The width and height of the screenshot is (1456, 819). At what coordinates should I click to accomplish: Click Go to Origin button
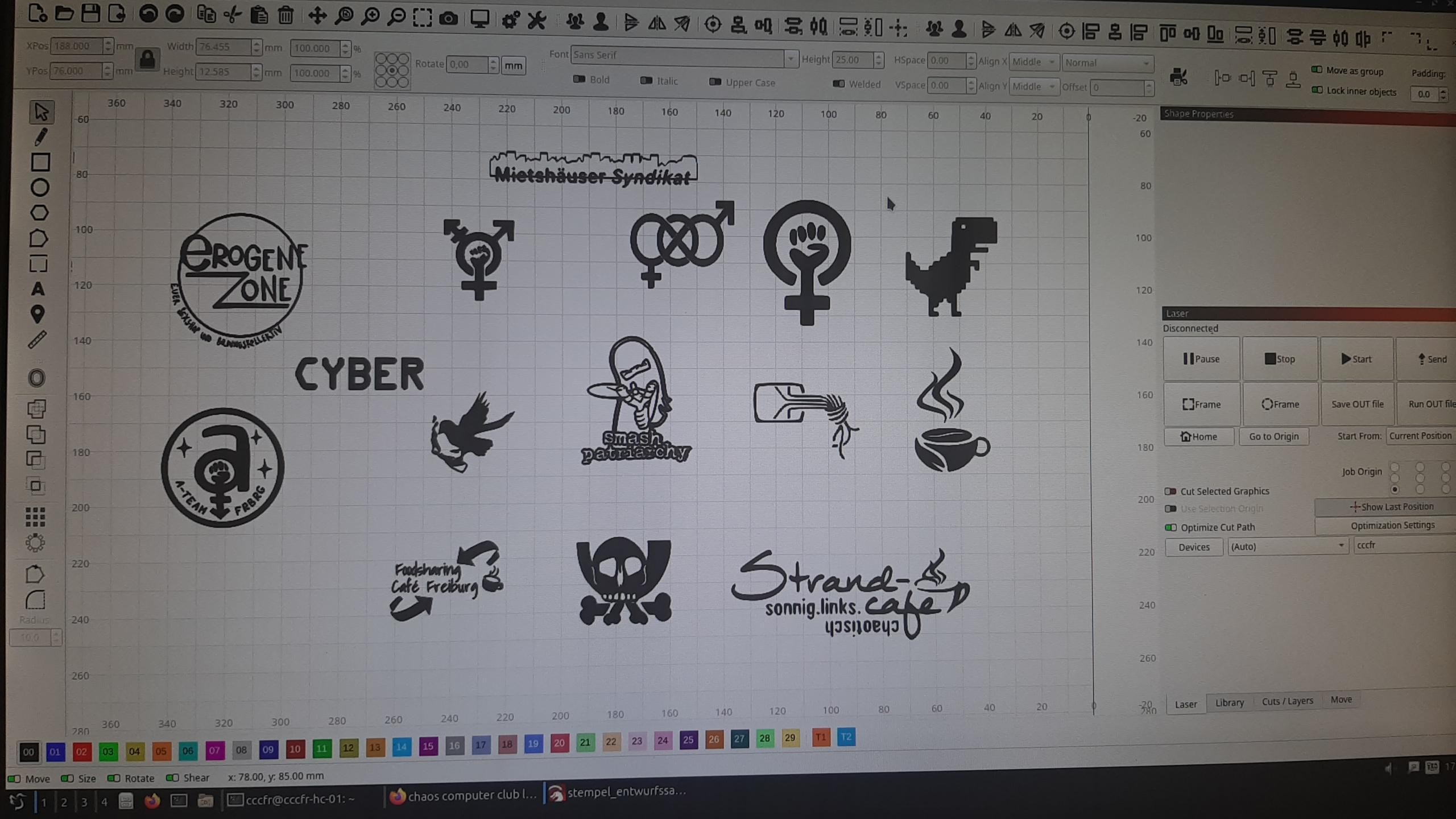coord(1273,436)
